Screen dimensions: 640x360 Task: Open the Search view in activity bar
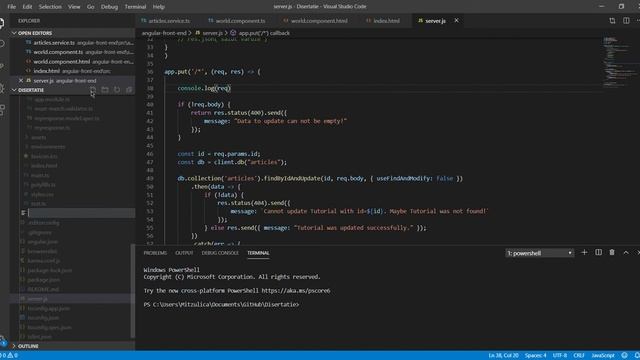click(x=2, y=44)
